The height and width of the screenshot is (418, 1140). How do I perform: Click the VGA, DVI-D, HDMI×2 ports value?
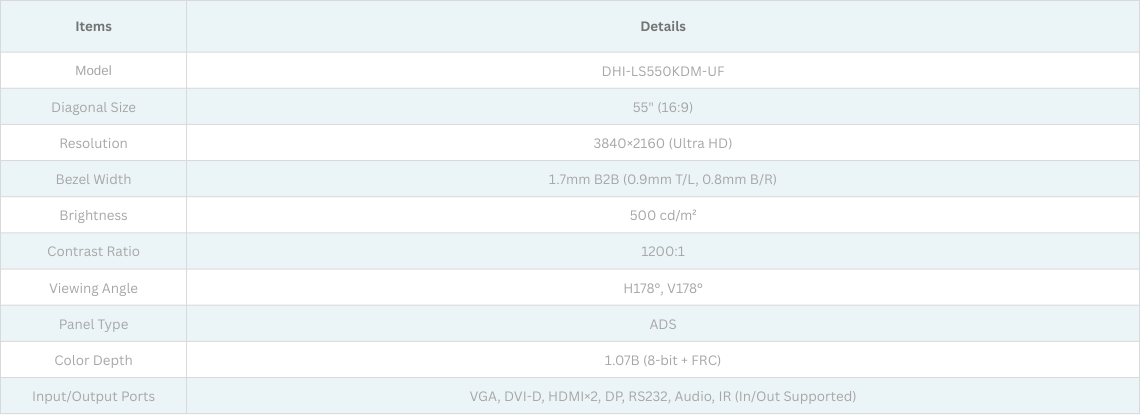[x=662, y=396]
